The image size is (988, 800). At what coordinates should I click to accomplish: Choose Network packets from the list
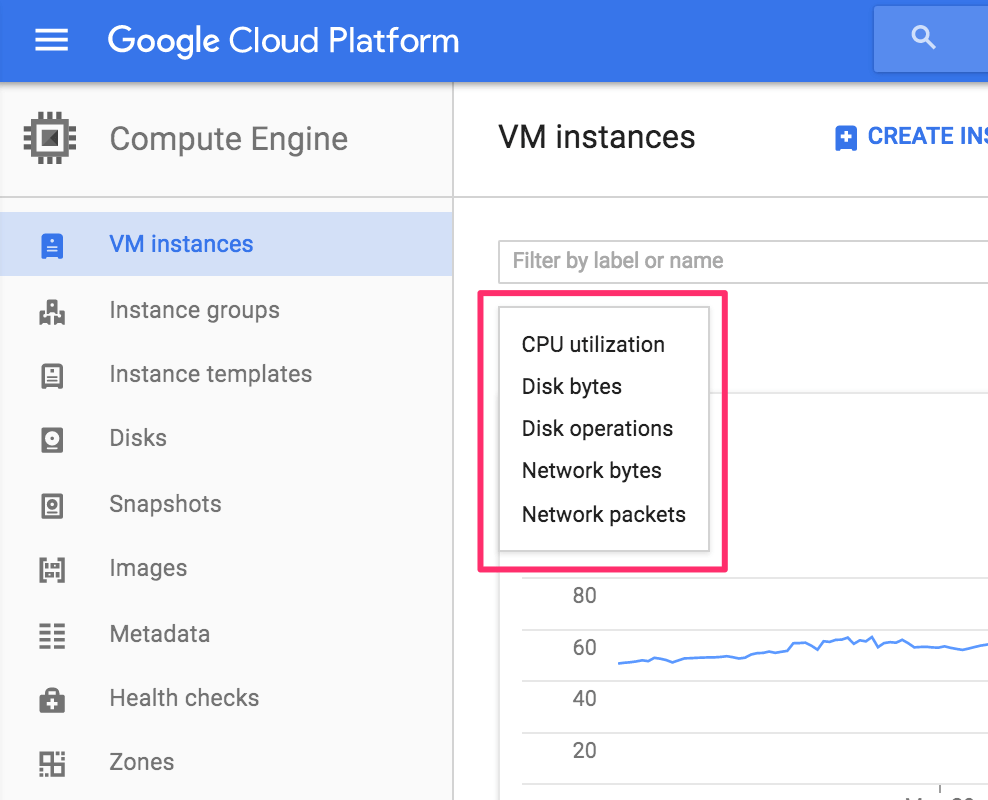(x=604, y=515)
